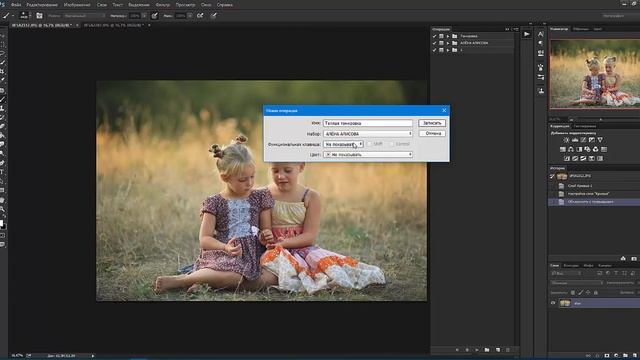Image resolution: width=640 pixels, height=360 pixels.
Task: Open layer blend mode dropdown Обычные
Action: [x=577, y=283]
